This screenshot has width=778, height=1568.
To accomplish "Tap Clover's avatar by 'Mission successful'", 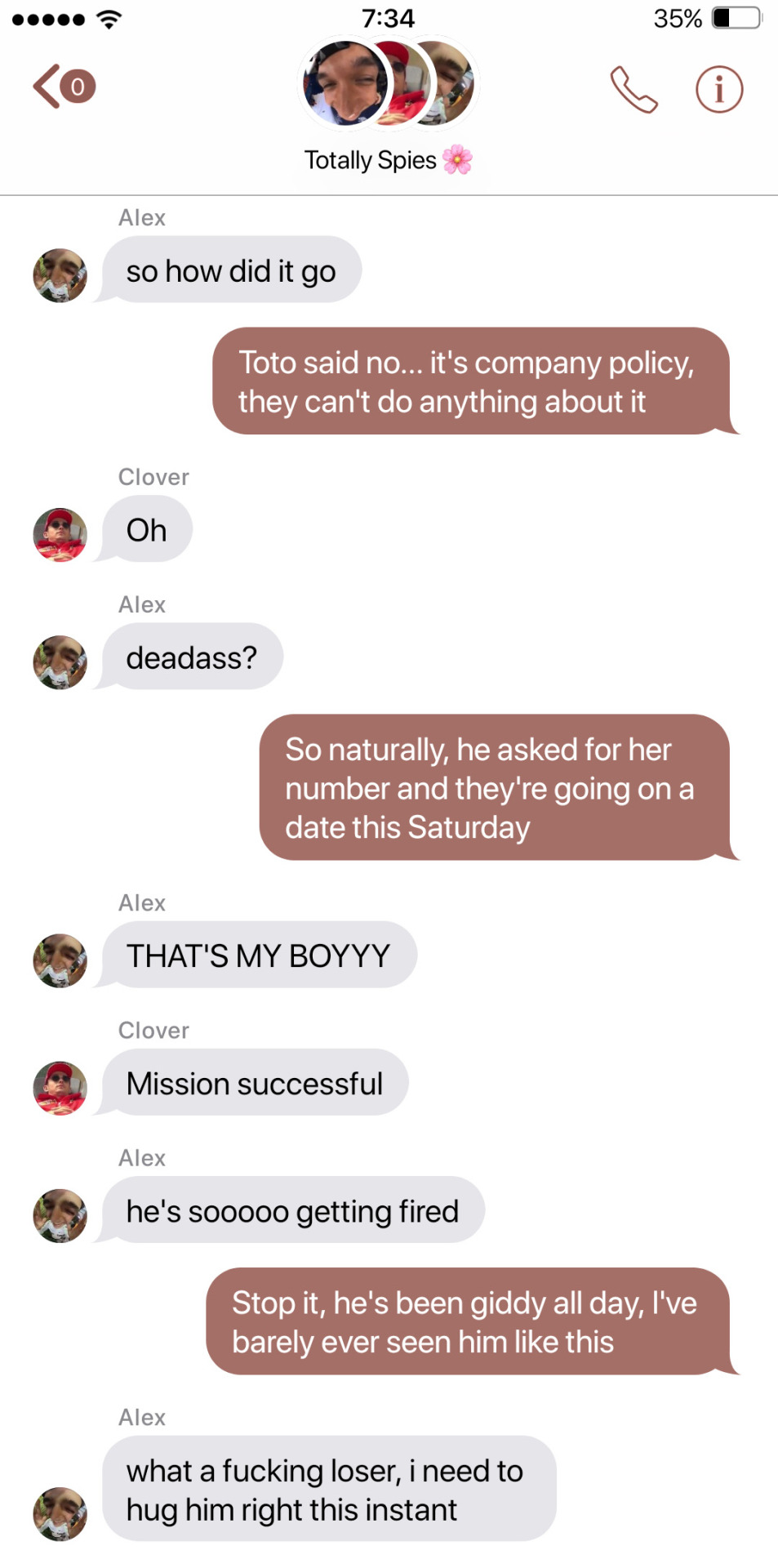I will tap(60, 1088).
